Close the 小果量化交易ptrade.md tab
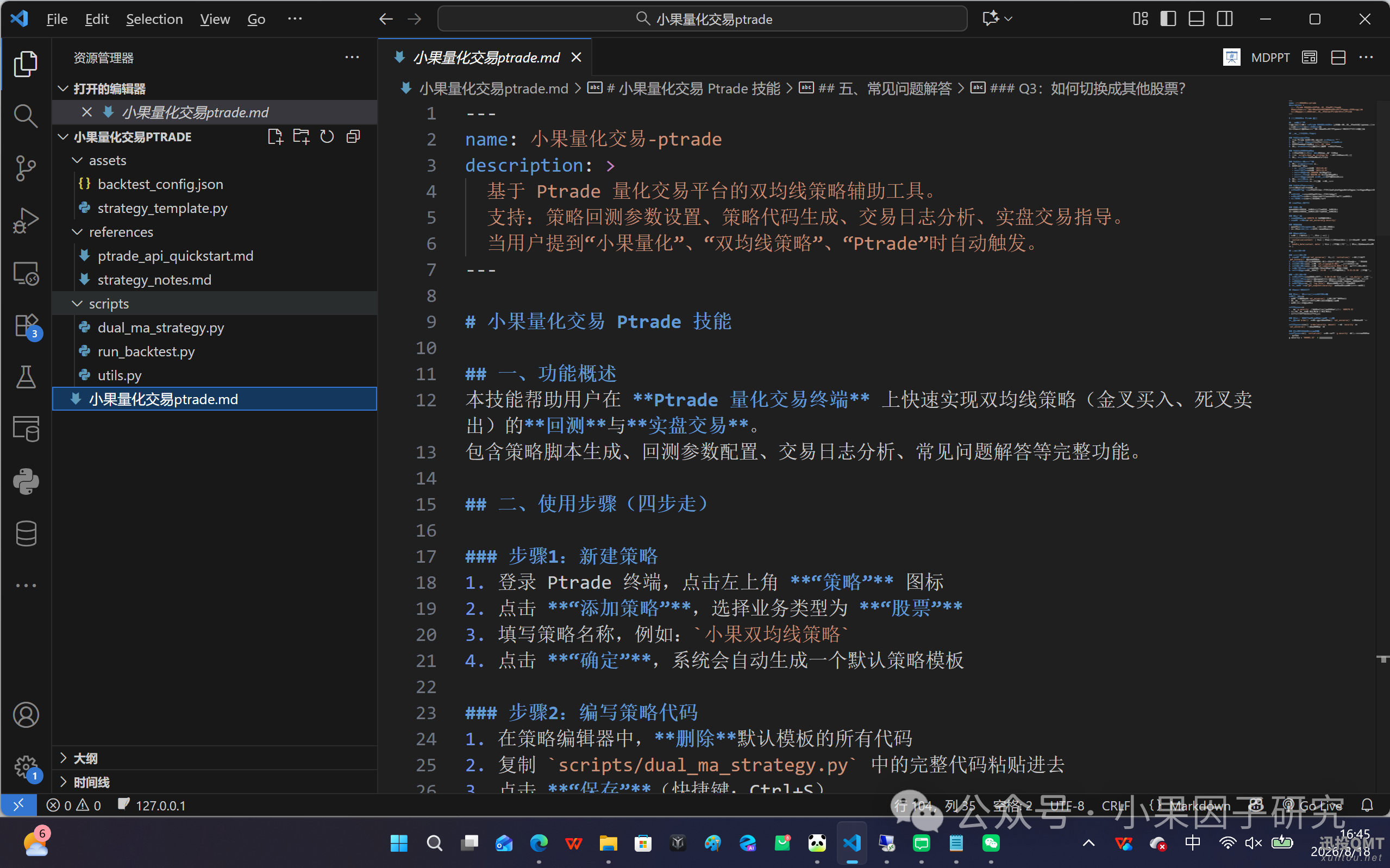Screen dimensions: 1390x868 [577, 58]
